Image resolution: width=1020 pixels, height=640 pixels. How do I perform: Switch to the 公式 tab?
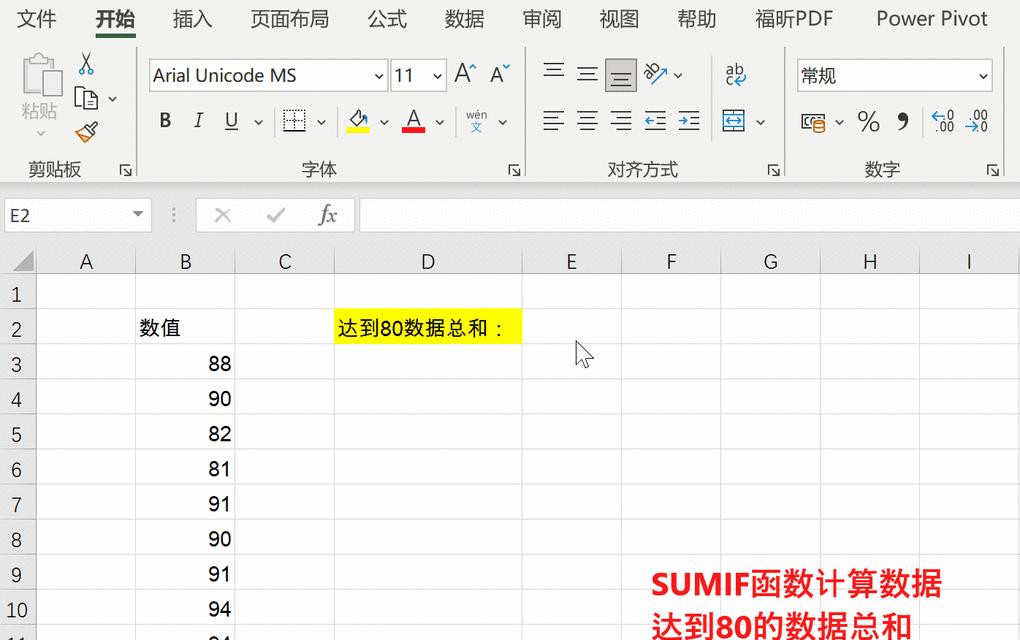387,19
